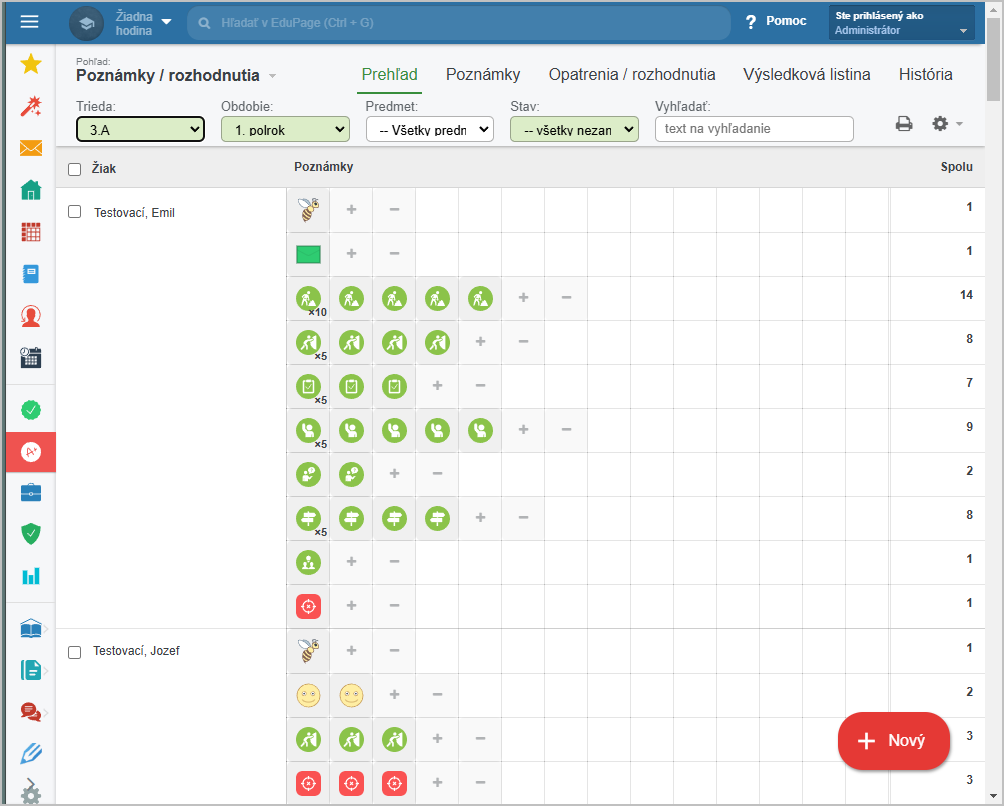
Task: Click the EduPage search field
Action: point(458,23)
